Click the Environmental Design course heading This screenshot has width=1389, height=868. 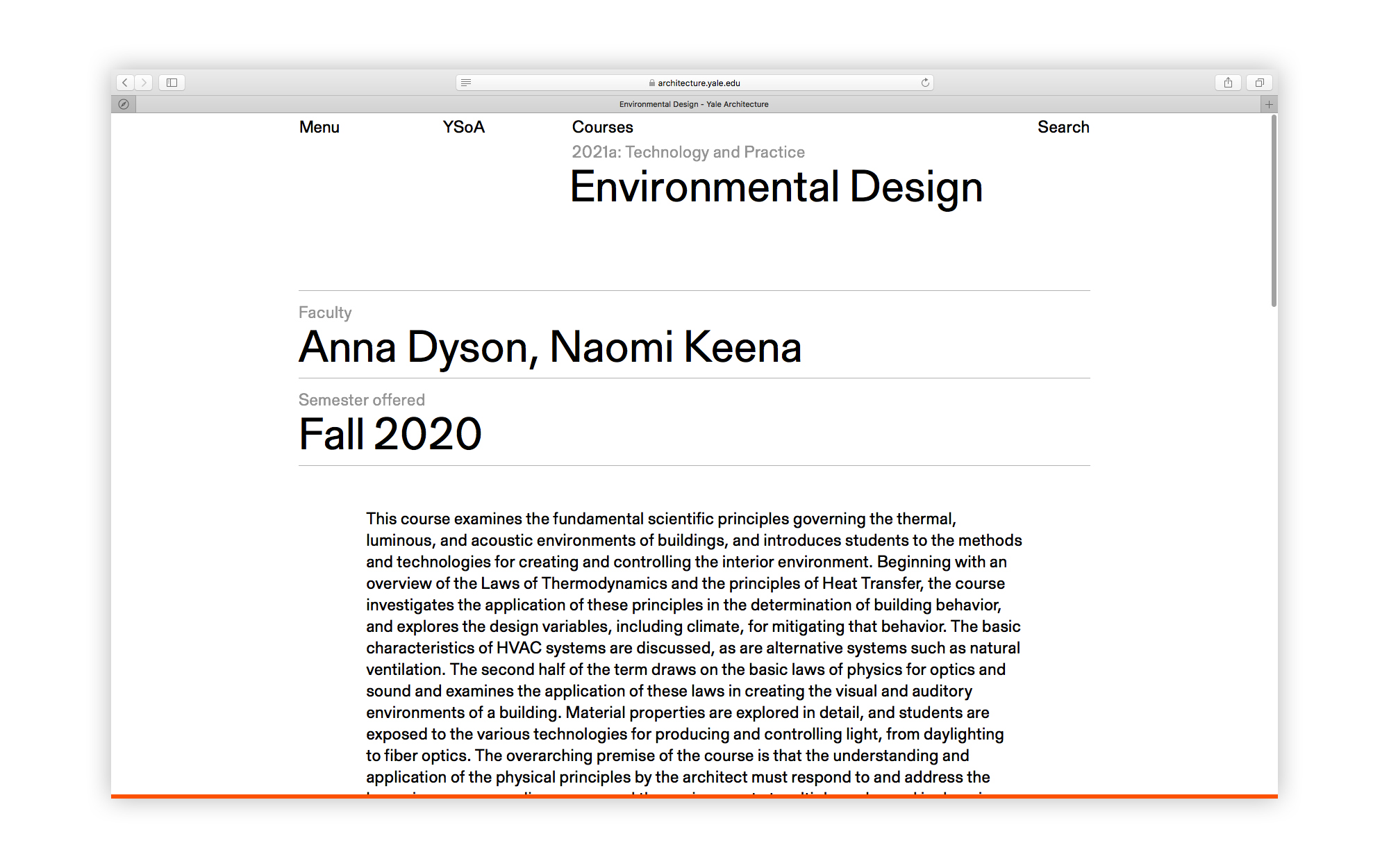point(776,187)
